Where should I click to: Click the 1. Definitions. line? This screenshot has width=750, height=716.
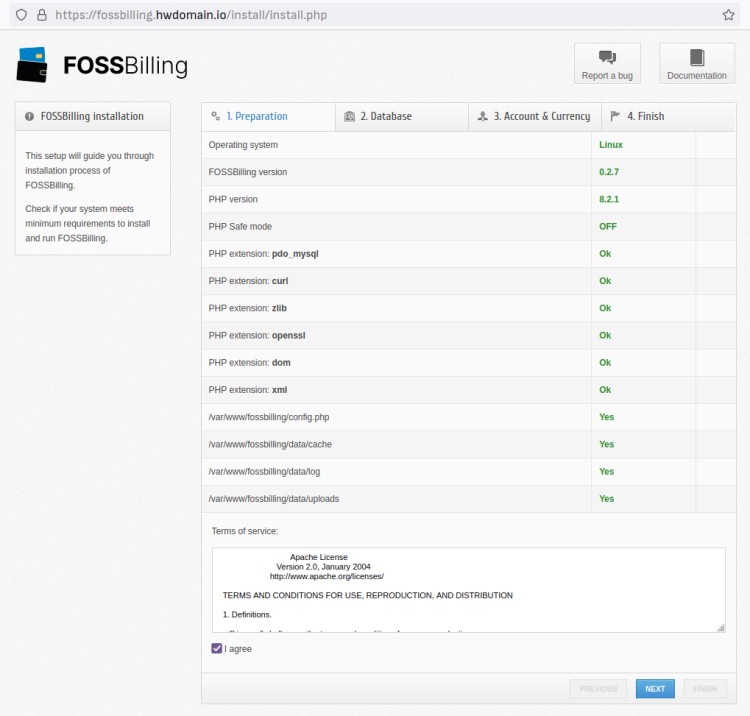tap(247, 615)
